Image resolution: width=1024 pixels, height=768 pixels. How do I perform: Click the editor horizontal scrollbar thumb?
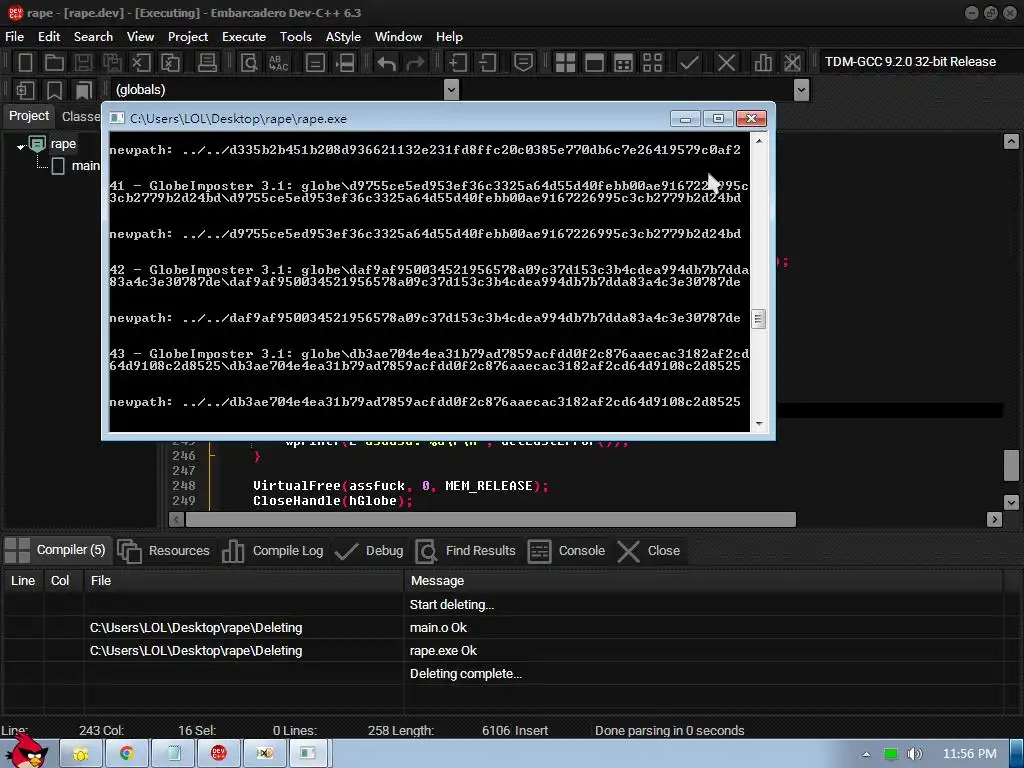[x=490, y=519]
